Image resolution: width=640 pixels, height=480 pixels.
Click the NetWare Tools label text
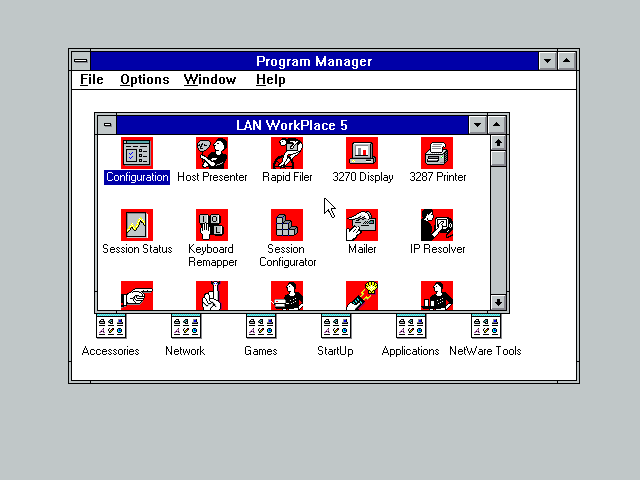point(485,351)
